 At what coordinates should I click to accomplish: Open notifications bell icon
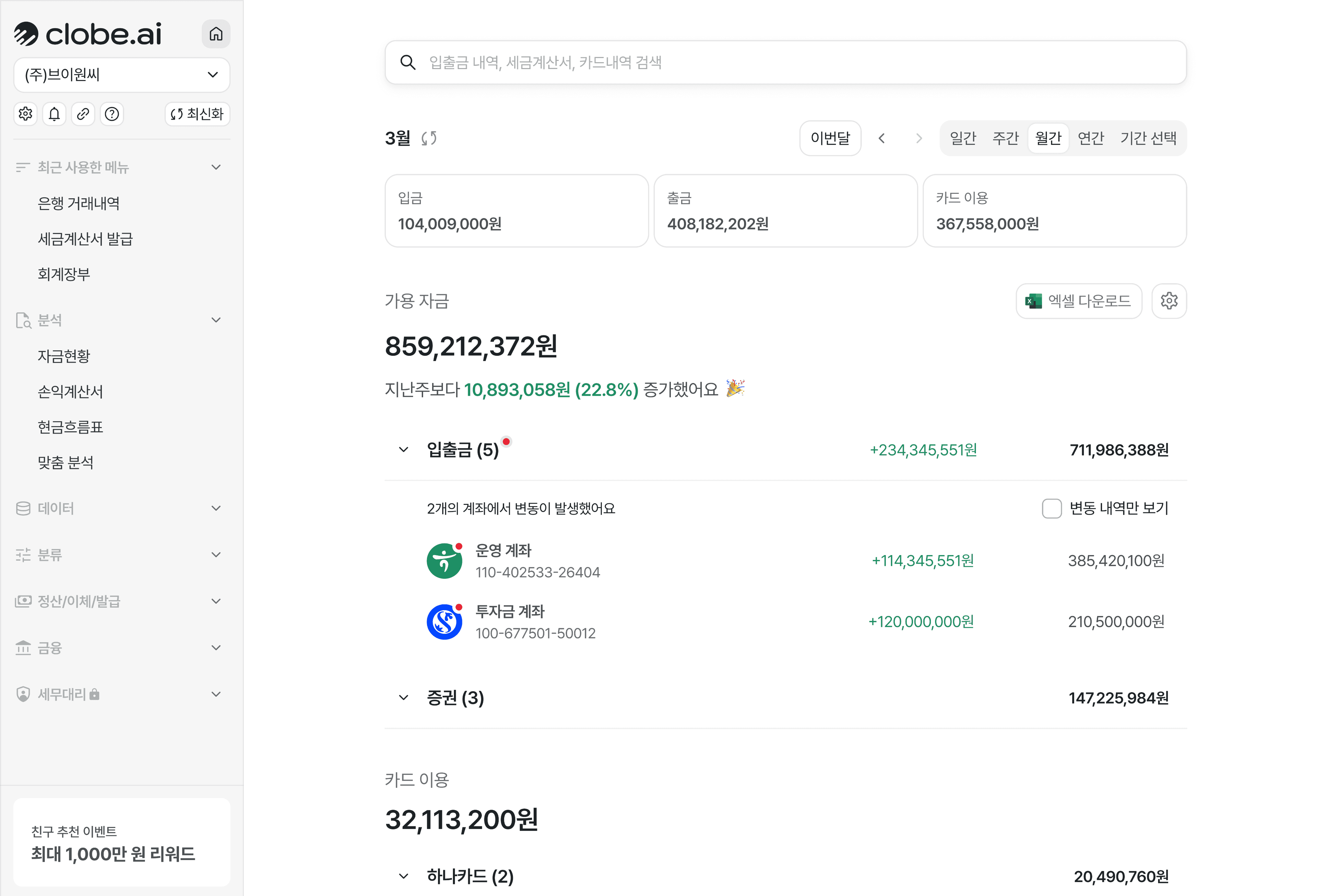(x=54, y=114)
